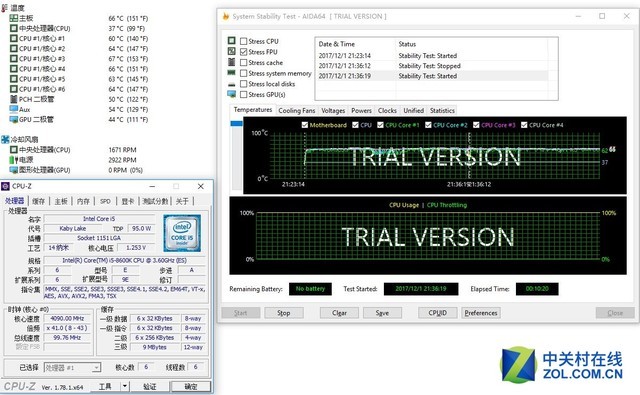The image size is (640, 395).
Task: Click the temperature section thermometer icon
Action: click(4, 8)
